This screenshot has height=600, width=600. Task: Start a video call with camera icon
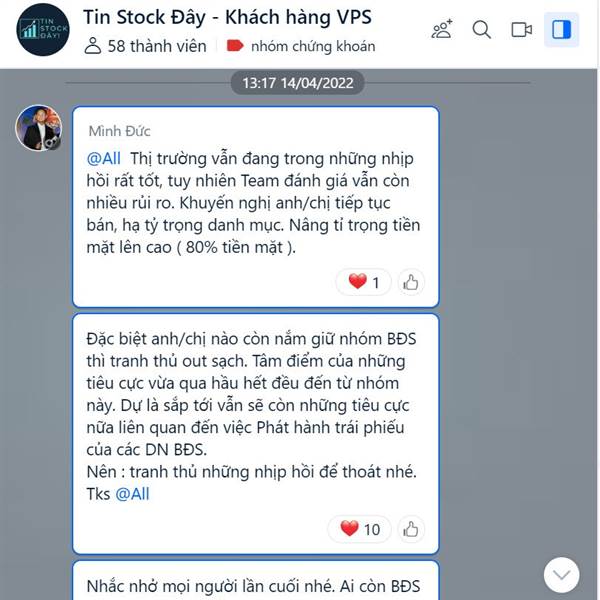(522, 29)
